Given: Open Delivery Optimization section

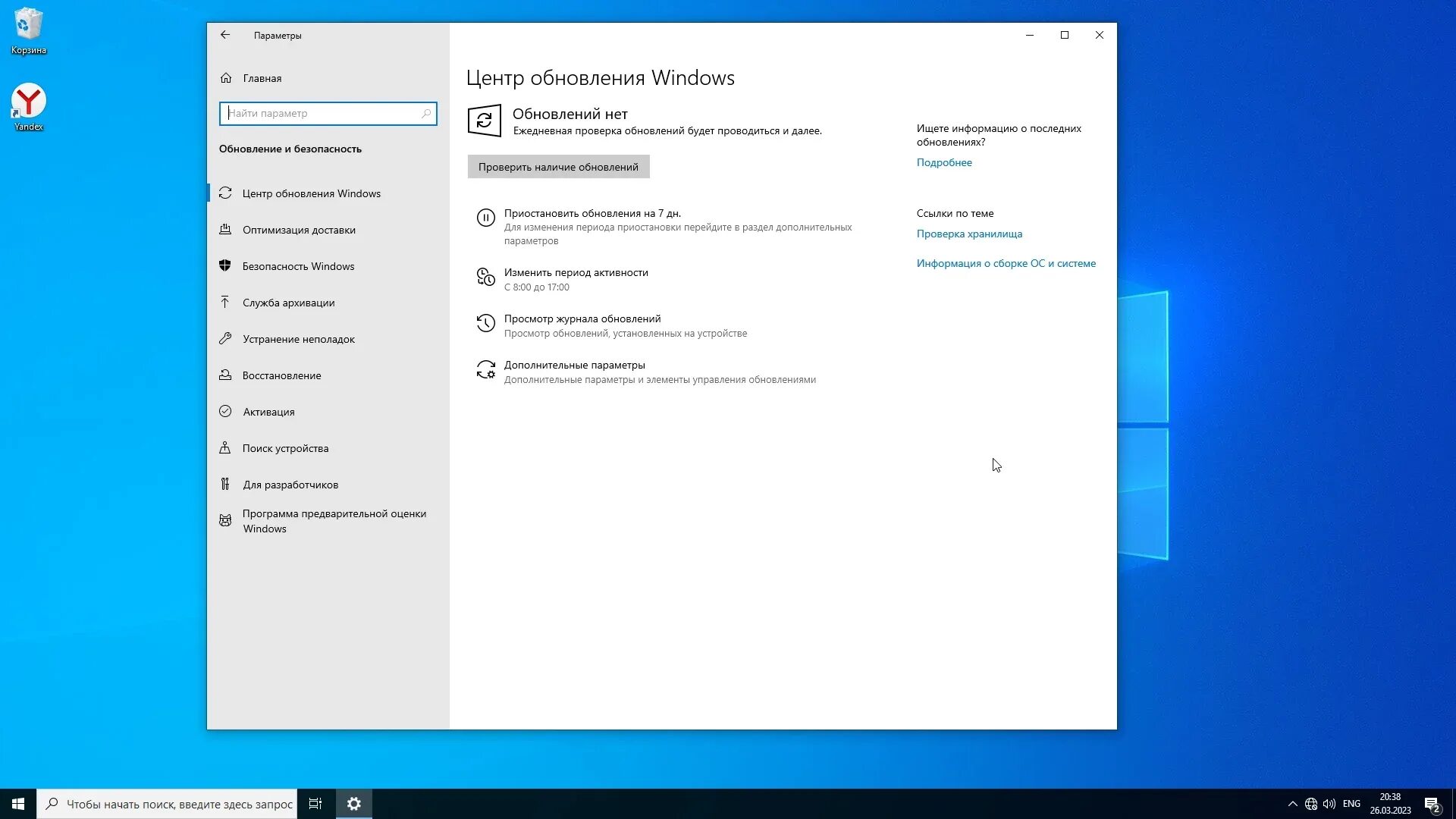Looking at the screenshot, I should [299, 230].
